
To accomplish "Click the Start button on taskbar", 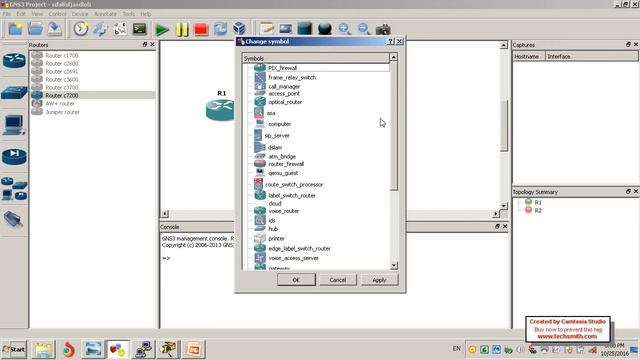I will pyautogui.click(x=14, y=349).
